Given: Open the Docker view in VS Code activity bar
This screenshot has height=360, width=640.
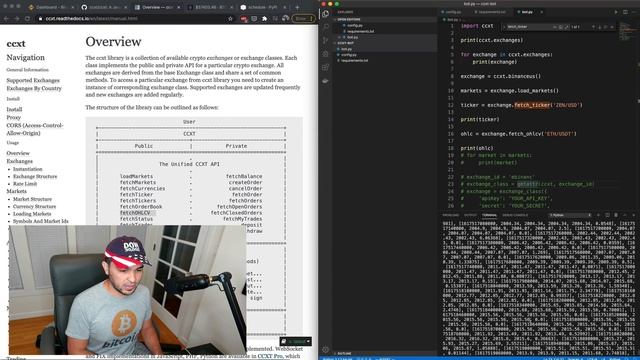Looking at the screenshot, I should tap(325, 80).
